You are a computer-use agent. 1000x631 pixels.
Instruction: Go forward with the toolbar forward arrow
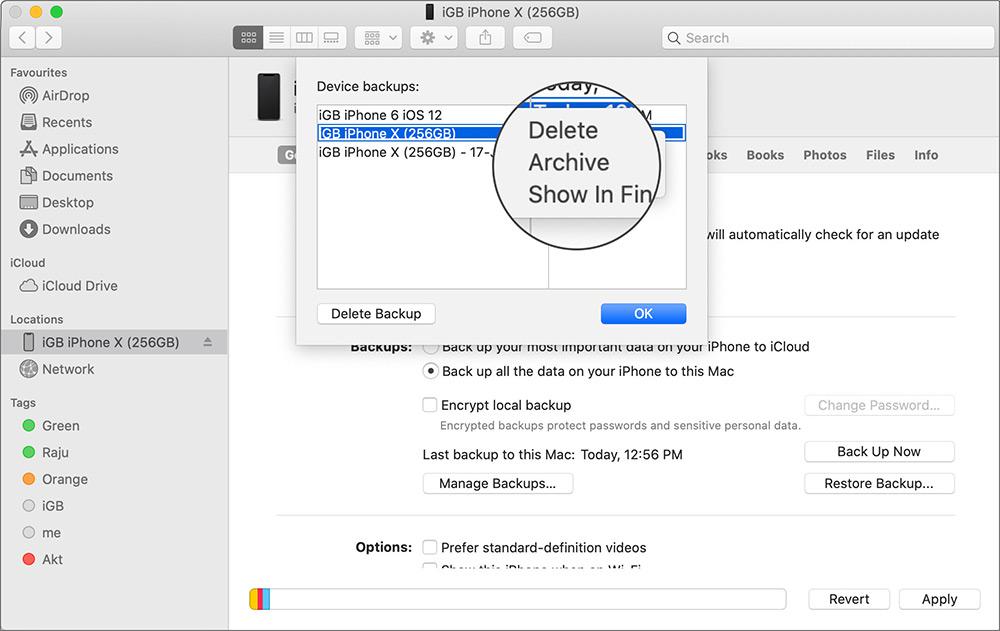tap(49, 38)
